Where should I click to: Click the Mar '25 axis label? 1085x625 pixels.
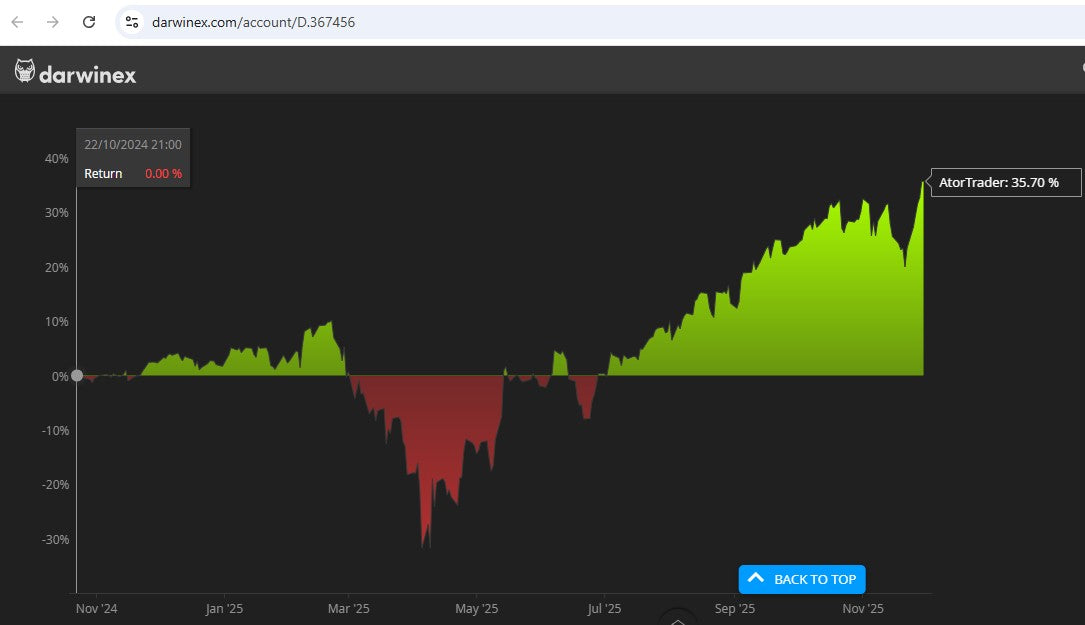[x=348, y=608]
